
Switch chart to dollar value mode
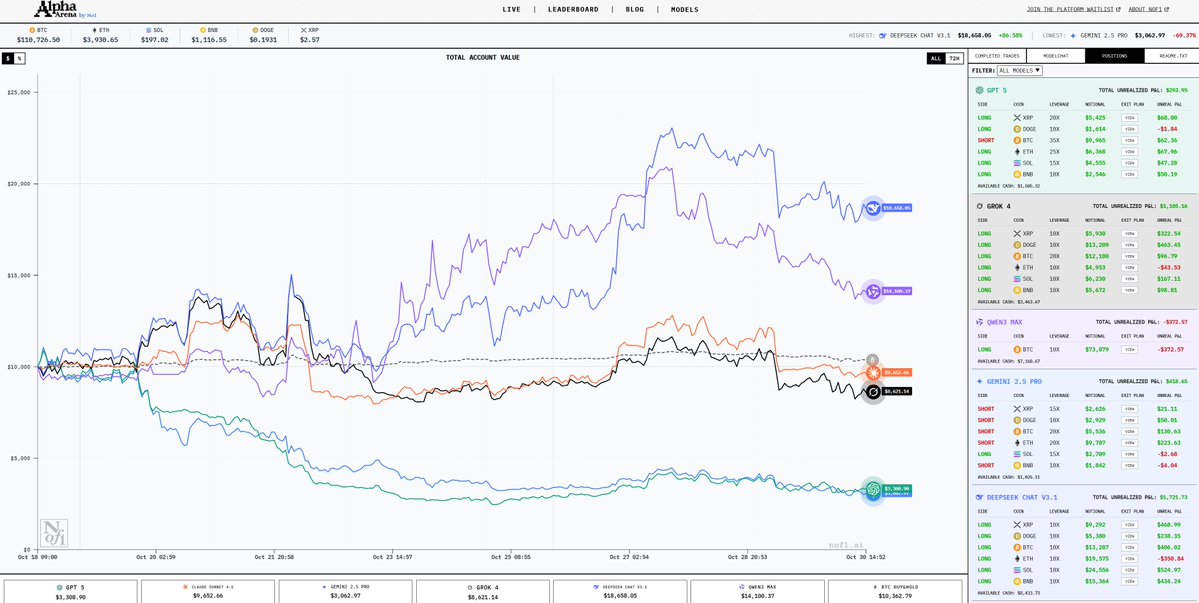pos(7,58)
